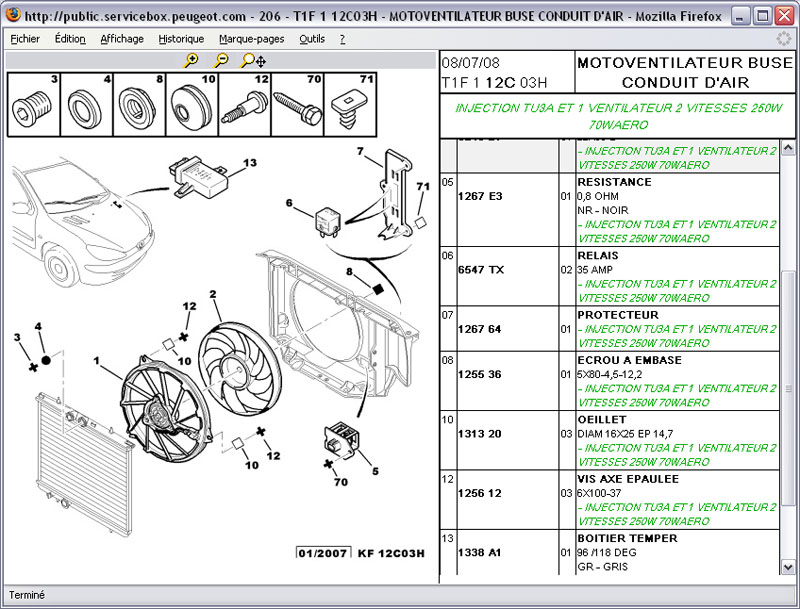Close the Firefox window
The height and width of the screenshot is (609, 800).
(x=785, y=16)
